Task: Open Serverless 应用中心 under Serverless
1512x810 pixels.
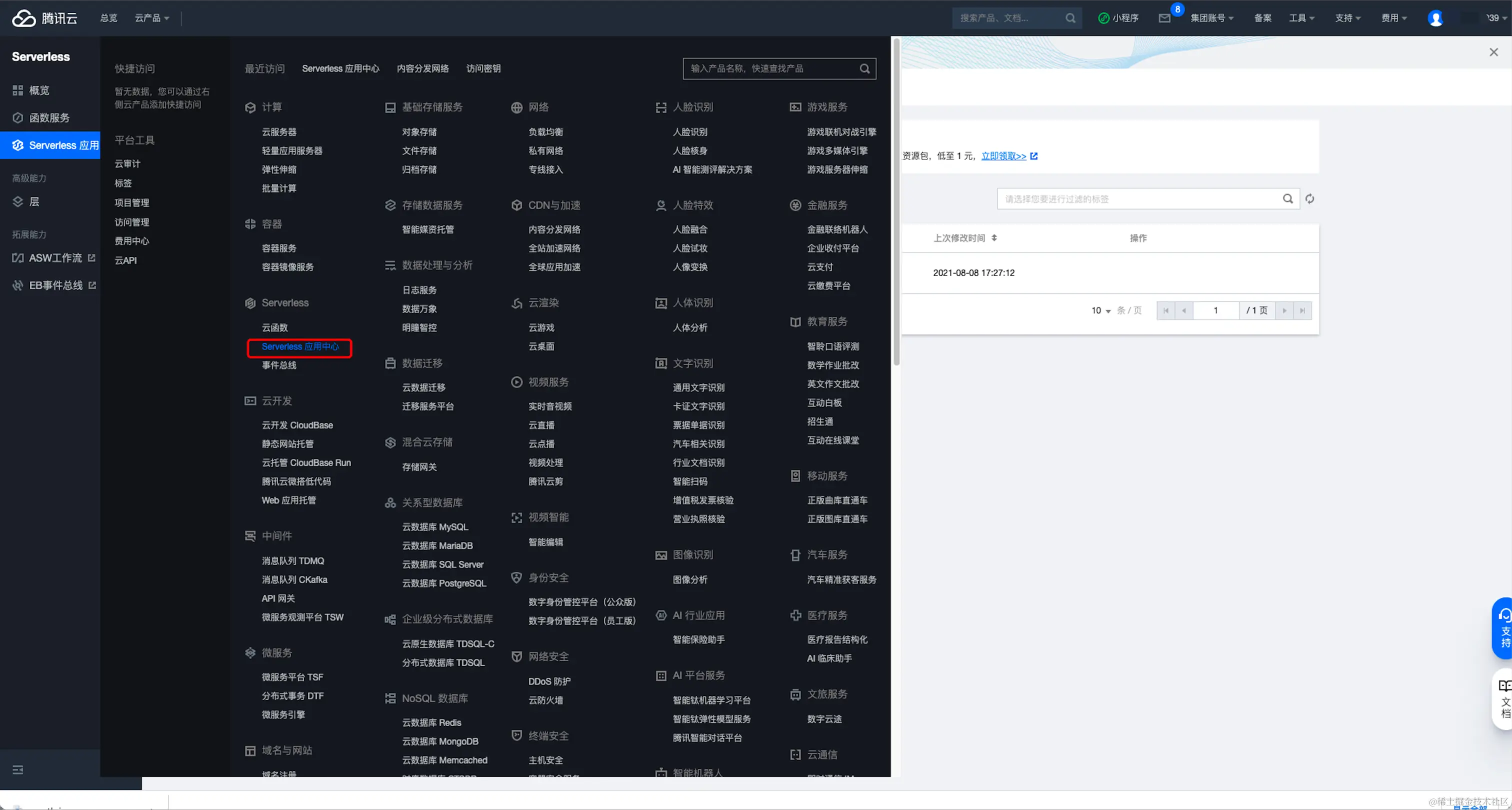Action: pyautogui.click(x=300, y=347)
